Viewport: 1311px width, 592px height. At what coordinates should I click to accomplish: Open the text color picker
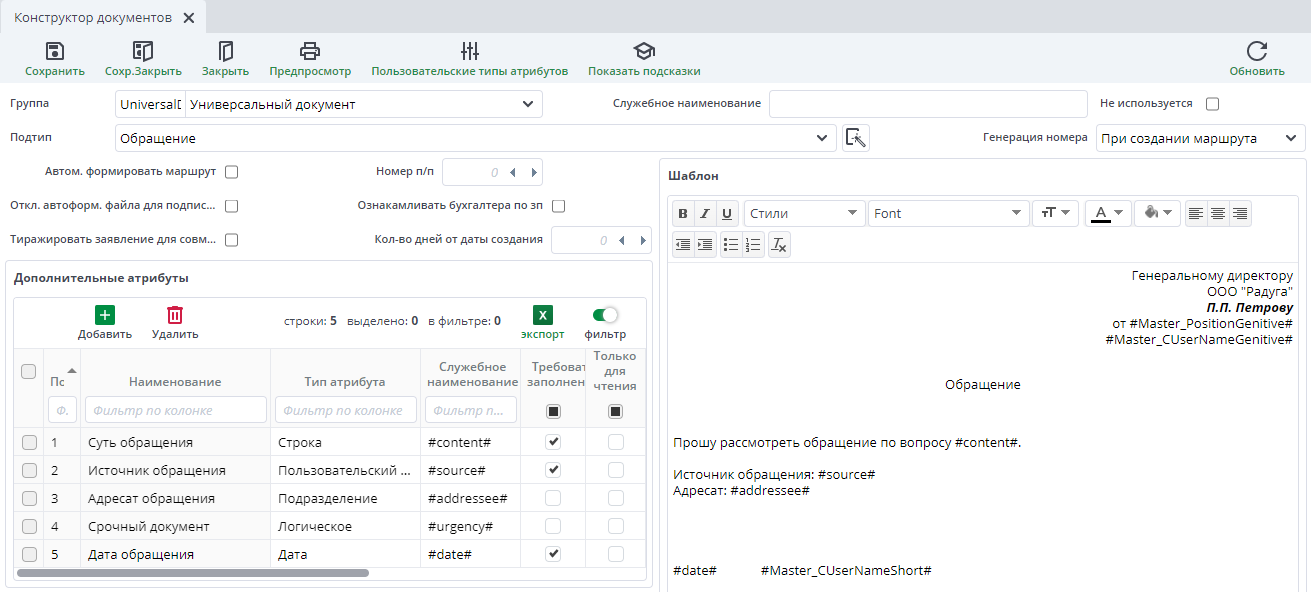(x=1108, y=213)
